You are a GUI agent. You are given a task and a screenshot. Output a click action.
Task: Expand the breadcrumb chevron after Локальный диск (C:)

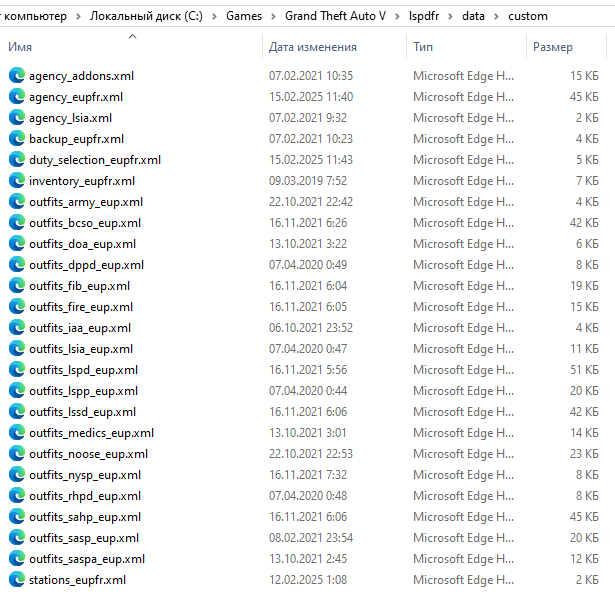point(215,16)
